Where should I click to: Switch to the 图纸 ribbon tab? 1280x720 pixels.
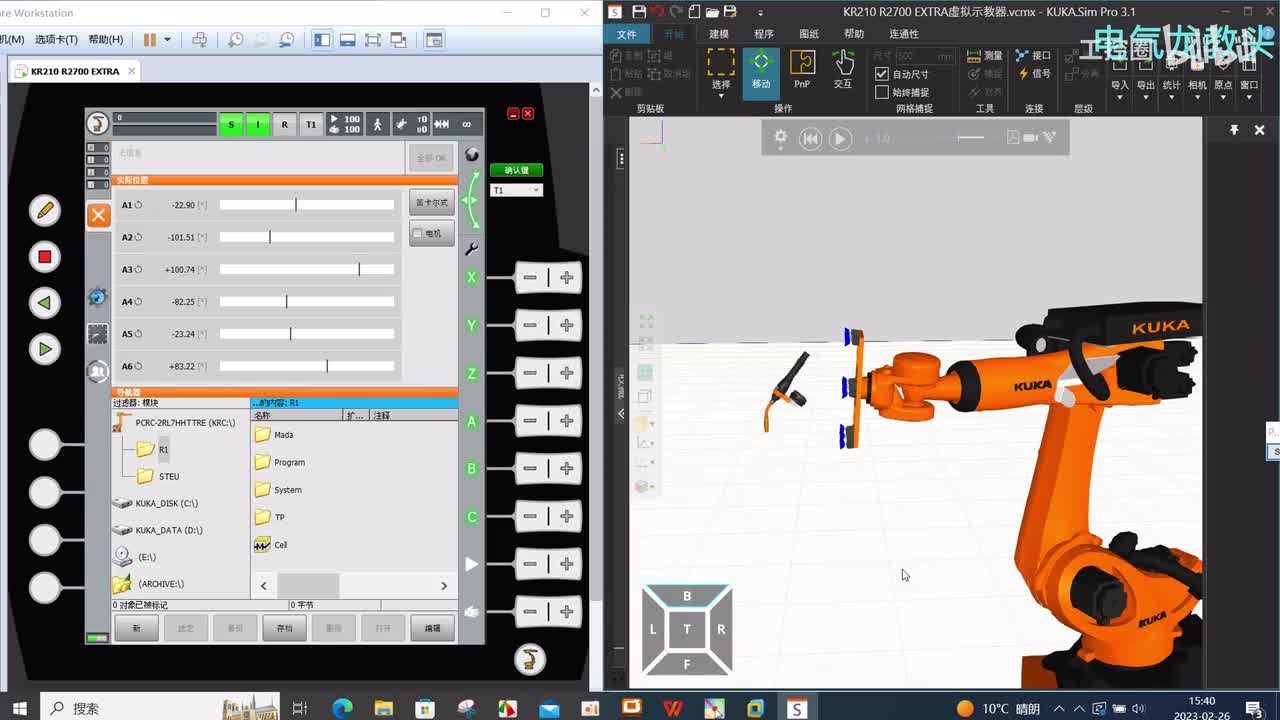point(809,34)
